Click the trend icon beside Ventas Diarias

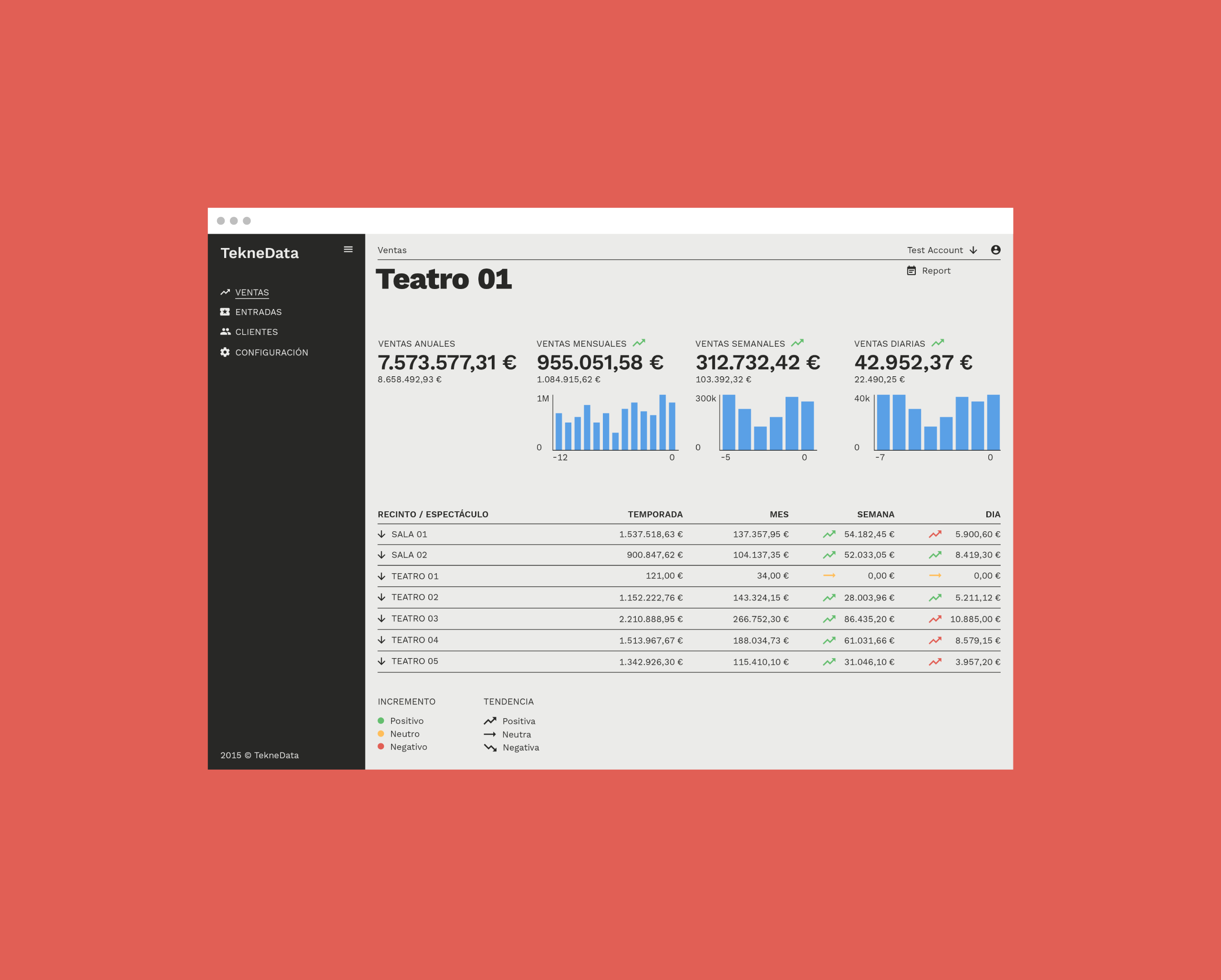coord(937,343)
